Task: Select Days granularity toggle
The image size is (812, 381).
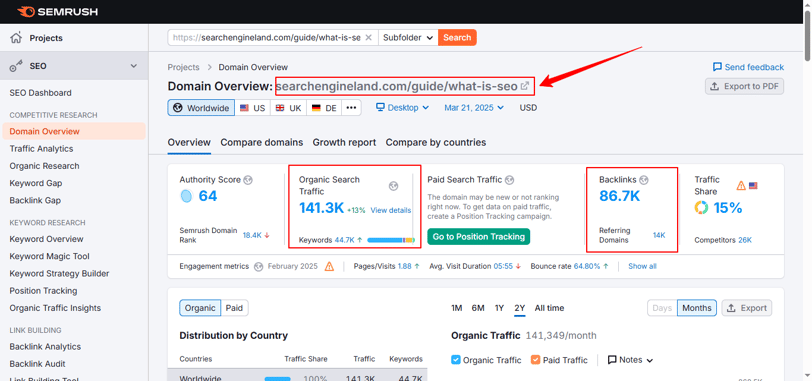Action: tap(662, 308)
